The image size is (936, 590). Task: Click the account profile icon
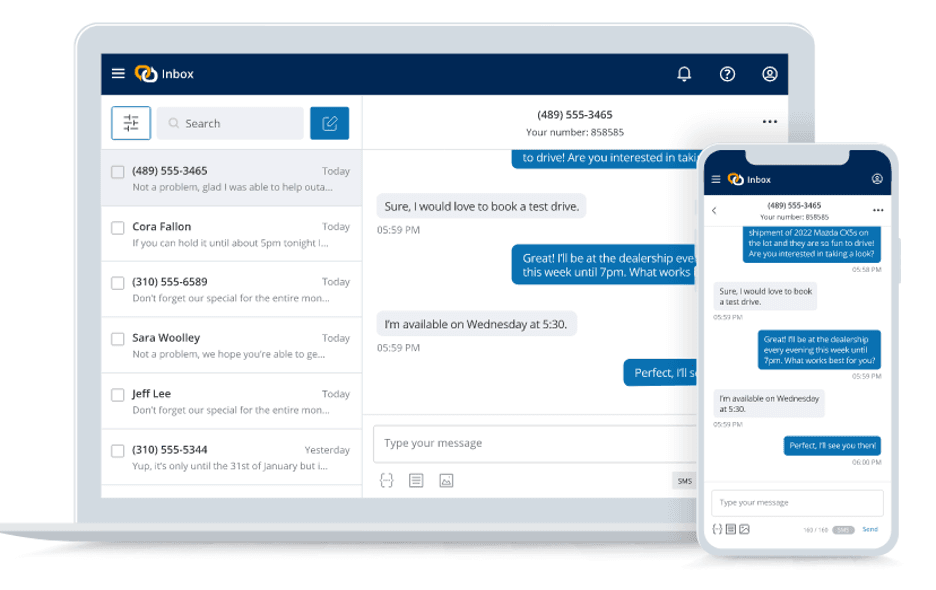click(769, 73)
